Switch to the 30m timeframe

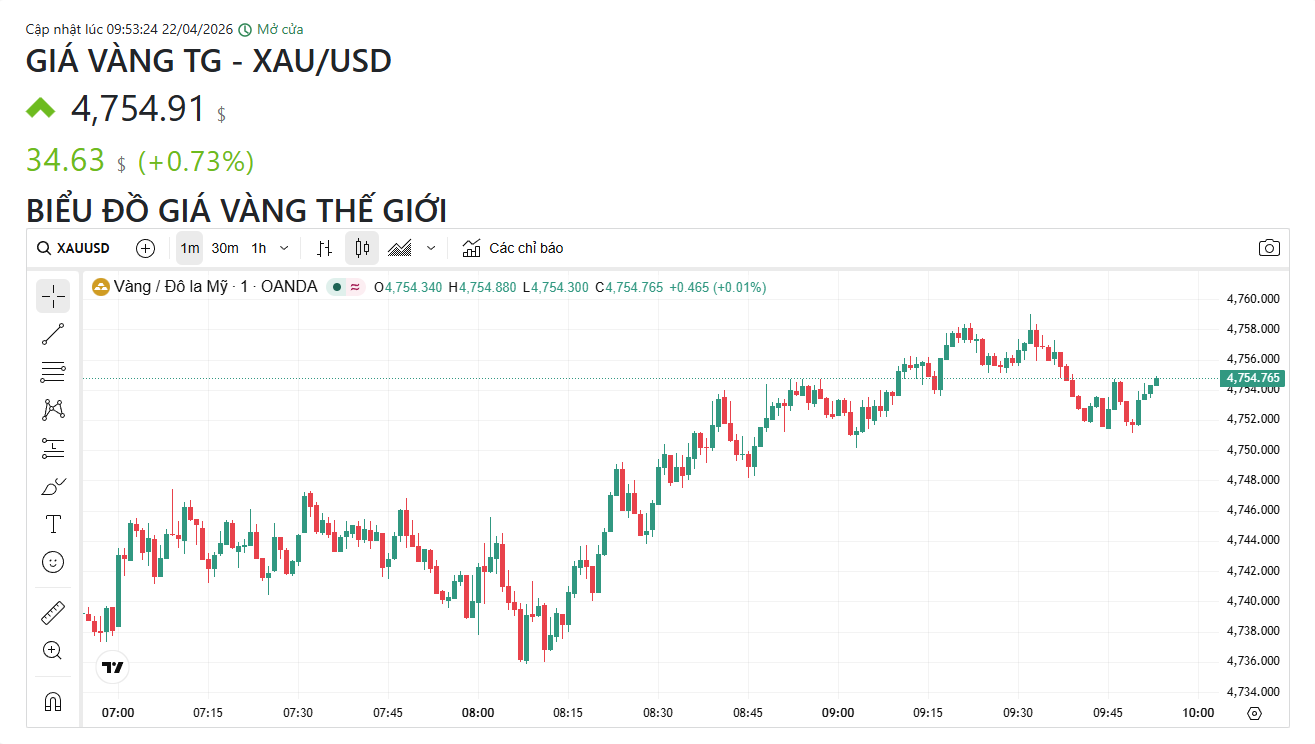click(225, 248)
